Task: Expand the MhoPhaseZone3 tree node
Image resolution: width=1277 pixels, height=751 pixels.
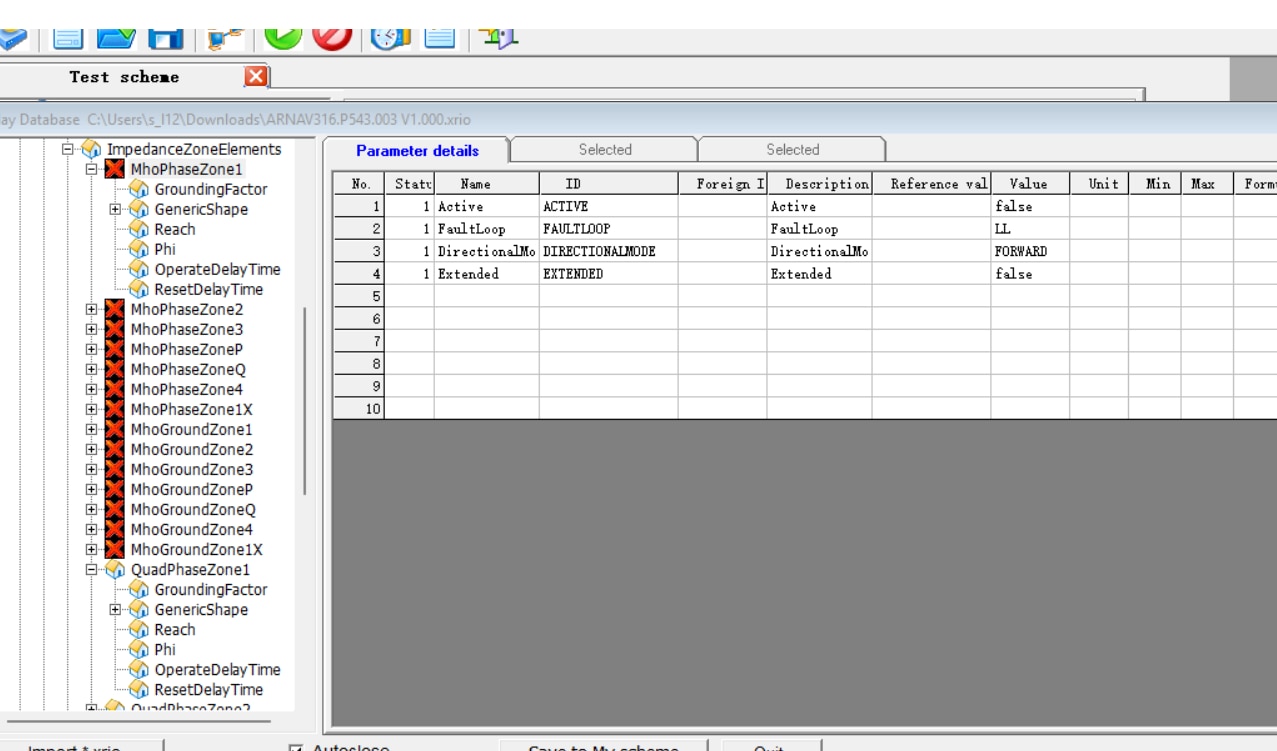Action: click(92, 329)
